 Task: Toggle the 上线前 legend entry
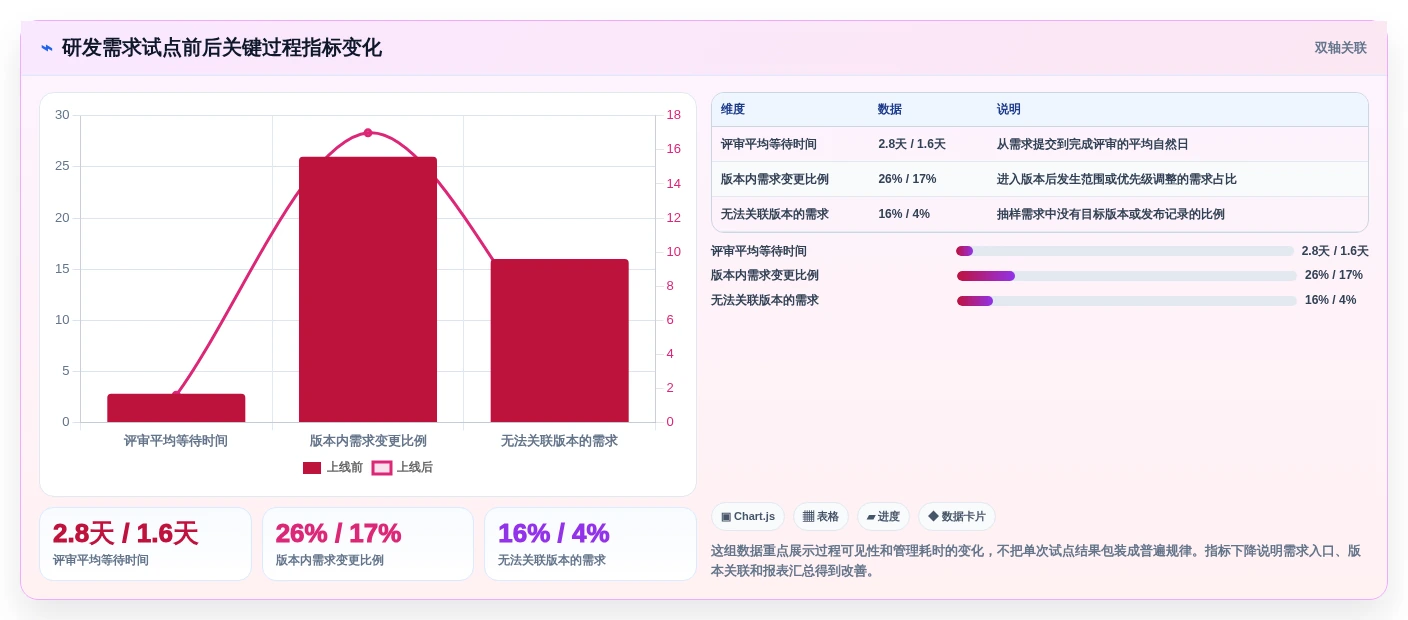tap(333, 467)
